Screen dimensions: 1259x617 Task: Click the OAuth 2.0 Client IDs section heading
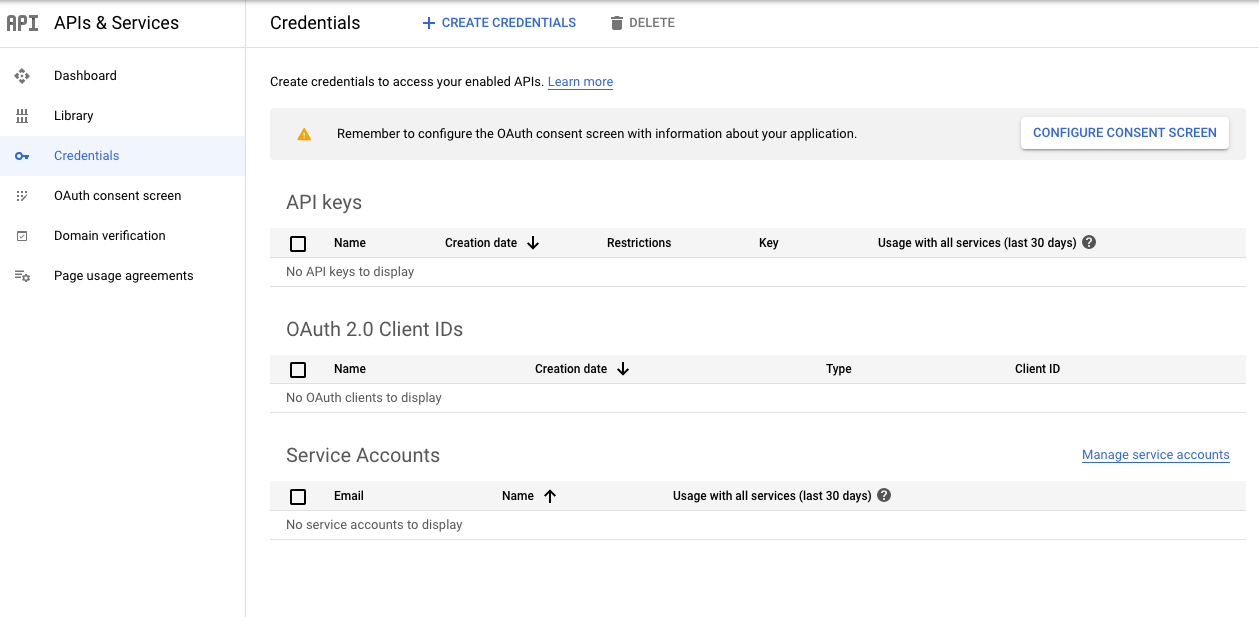[374, 329]
